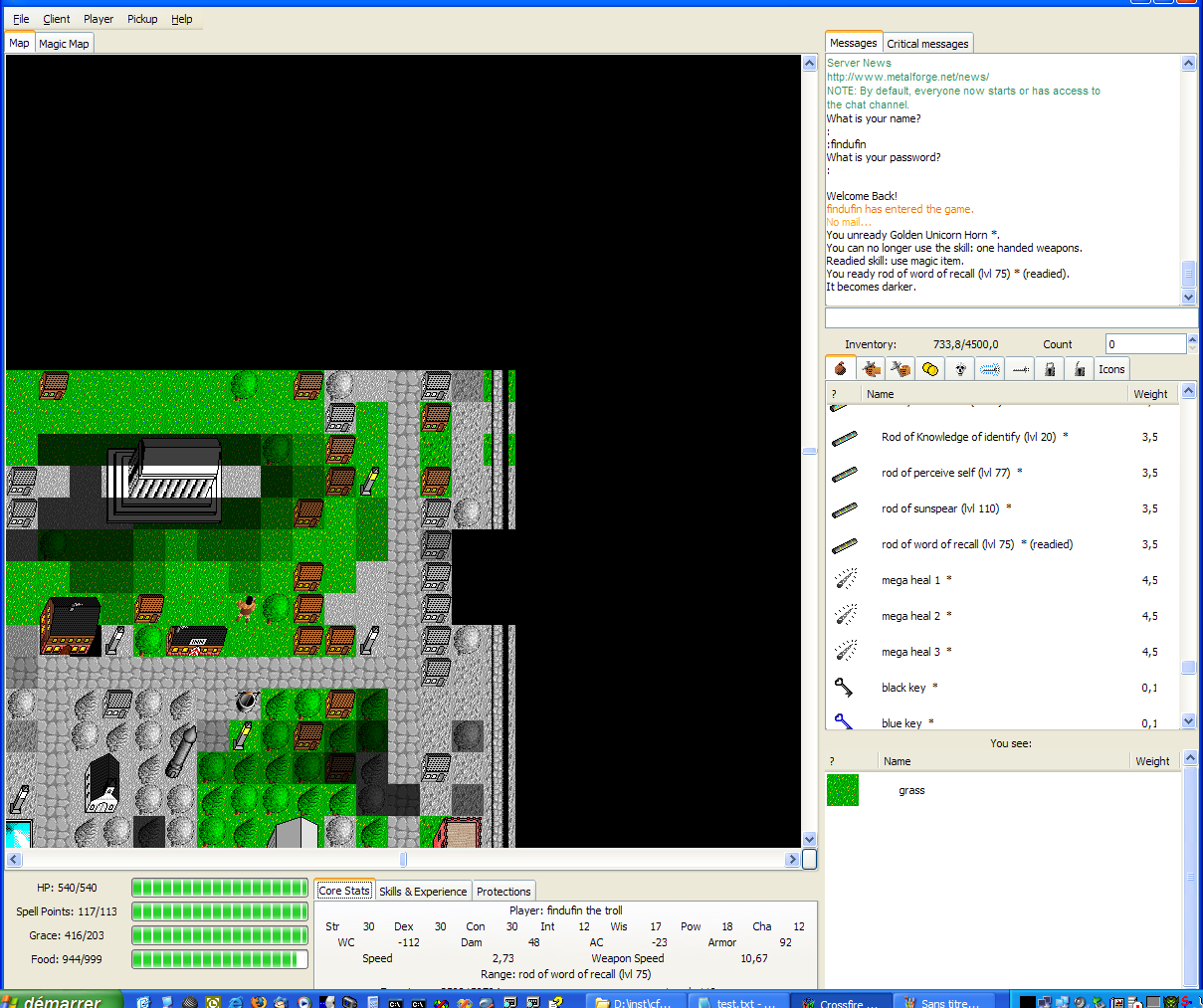Image resolution: width=1203 pixels, height=1008 pixels.
Task: Open the Skills & Experience tab
Action: pos(423,892)
